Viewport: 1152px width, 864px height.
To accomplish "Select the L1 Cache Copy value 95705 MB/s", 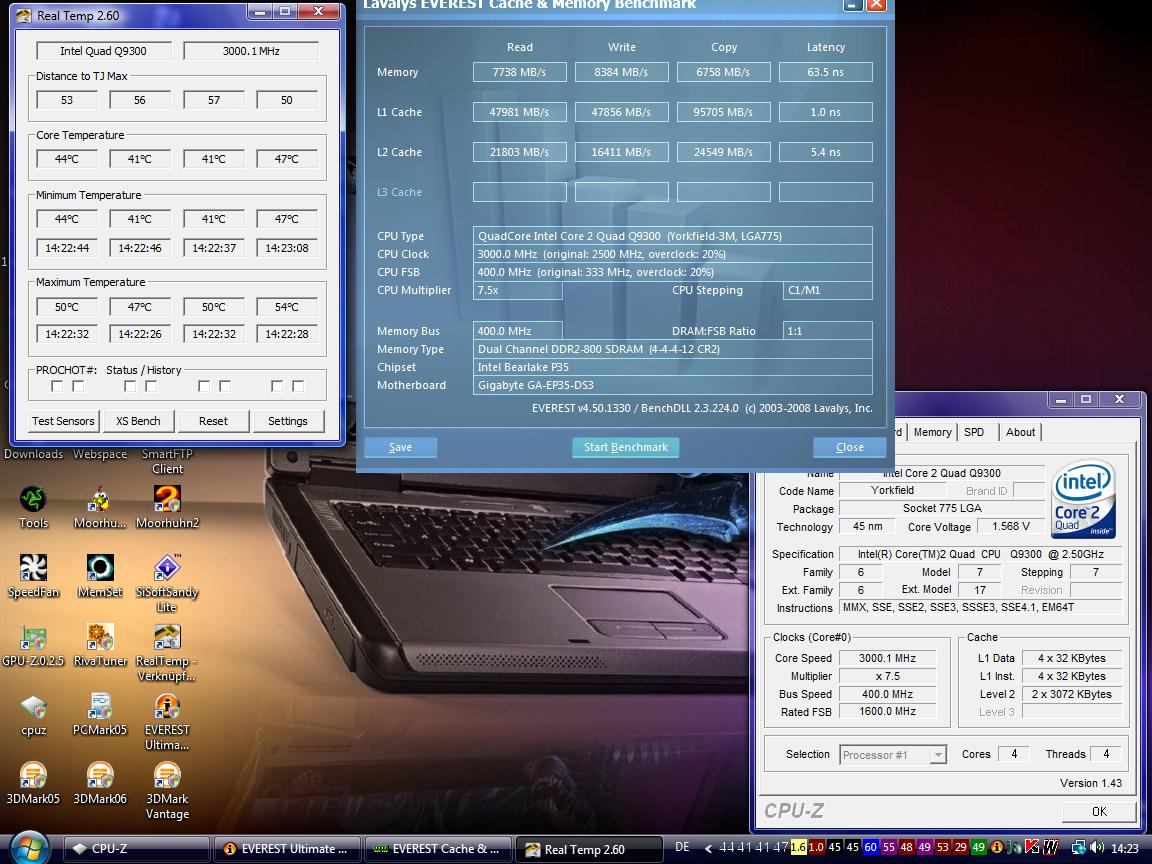I will [724, 112].
